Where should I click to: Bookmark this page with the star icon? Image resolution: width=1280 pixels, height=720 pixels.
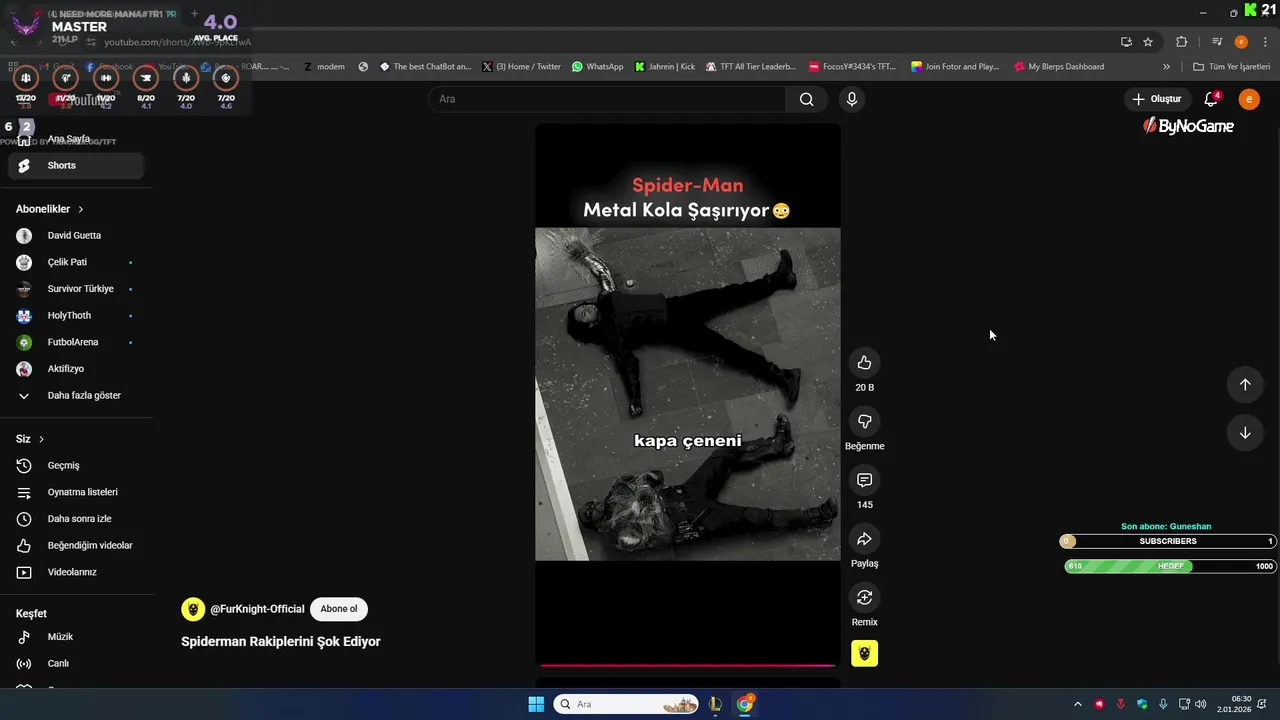click(x=1148, y=42)
